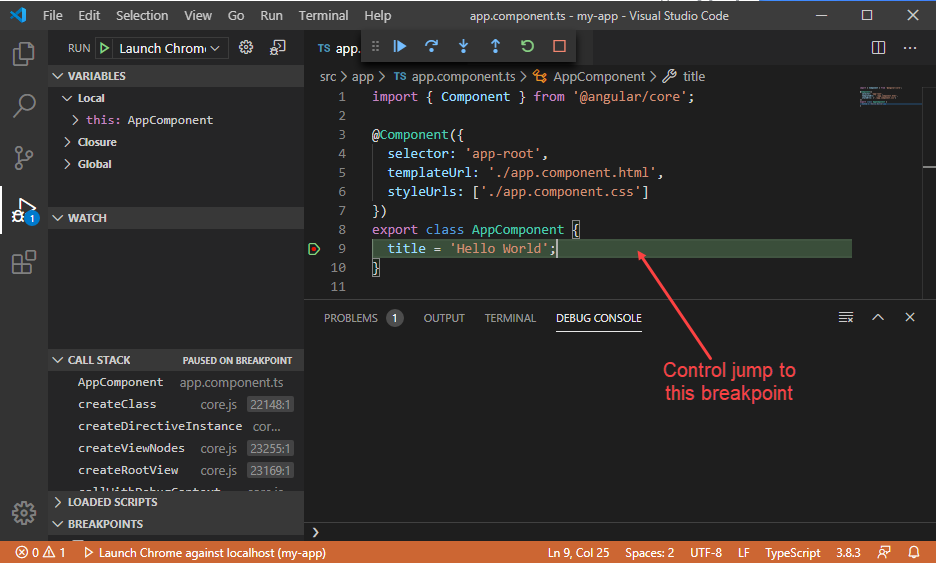Step over in the debug toolbar
This screenshot has width=936, height=563.
tap(432, 46)
